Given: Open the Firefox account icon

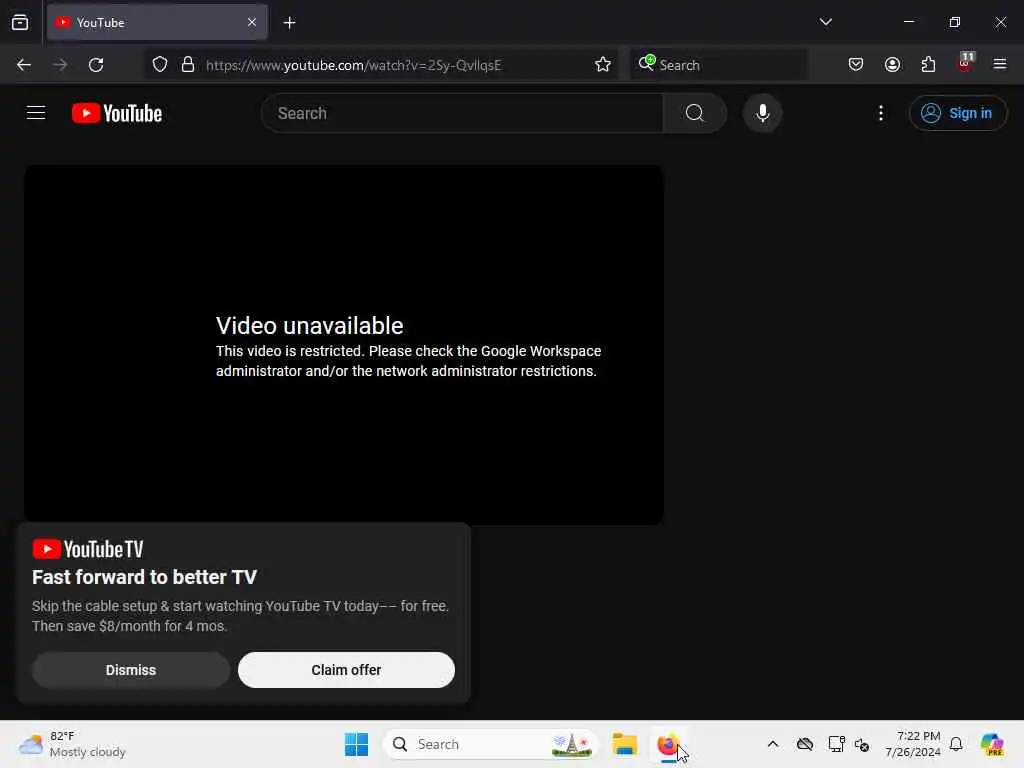Looking at the screenshot, I should pos(892,65).
